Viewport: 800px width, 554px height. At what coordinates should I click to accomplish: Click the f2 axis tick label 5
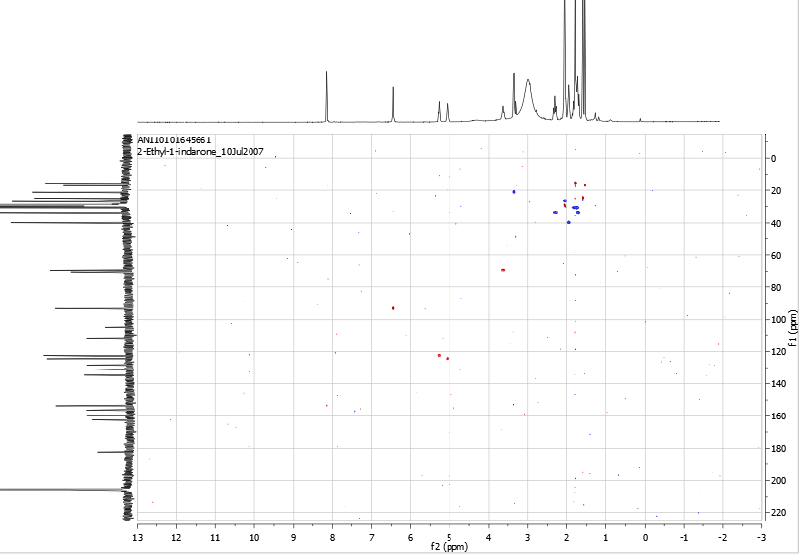pyautogui.click(x=449, y=537)
